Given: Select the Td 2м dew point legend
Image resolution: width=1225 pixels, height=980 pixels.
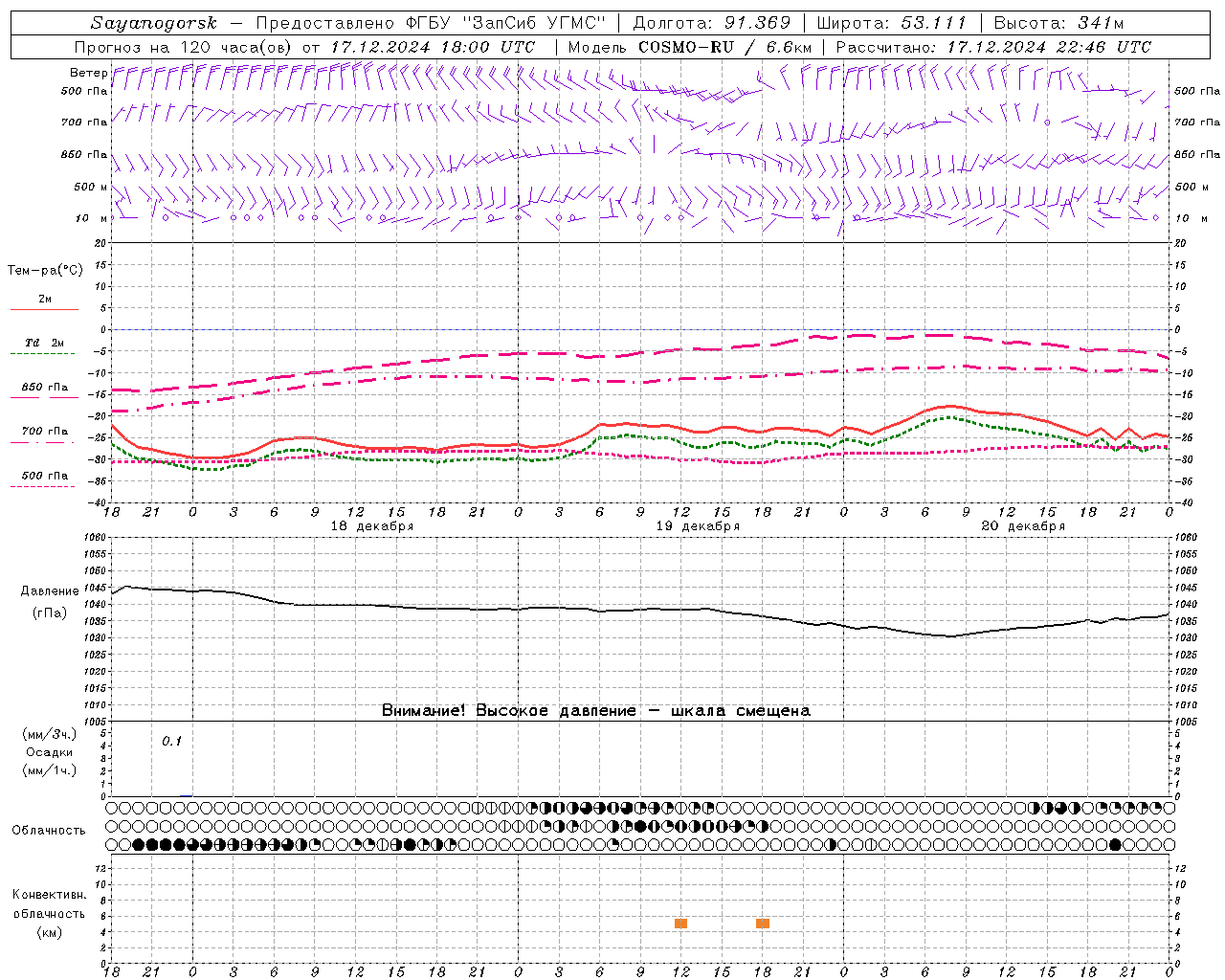Looking at the screenshot, I should [45, 347].
